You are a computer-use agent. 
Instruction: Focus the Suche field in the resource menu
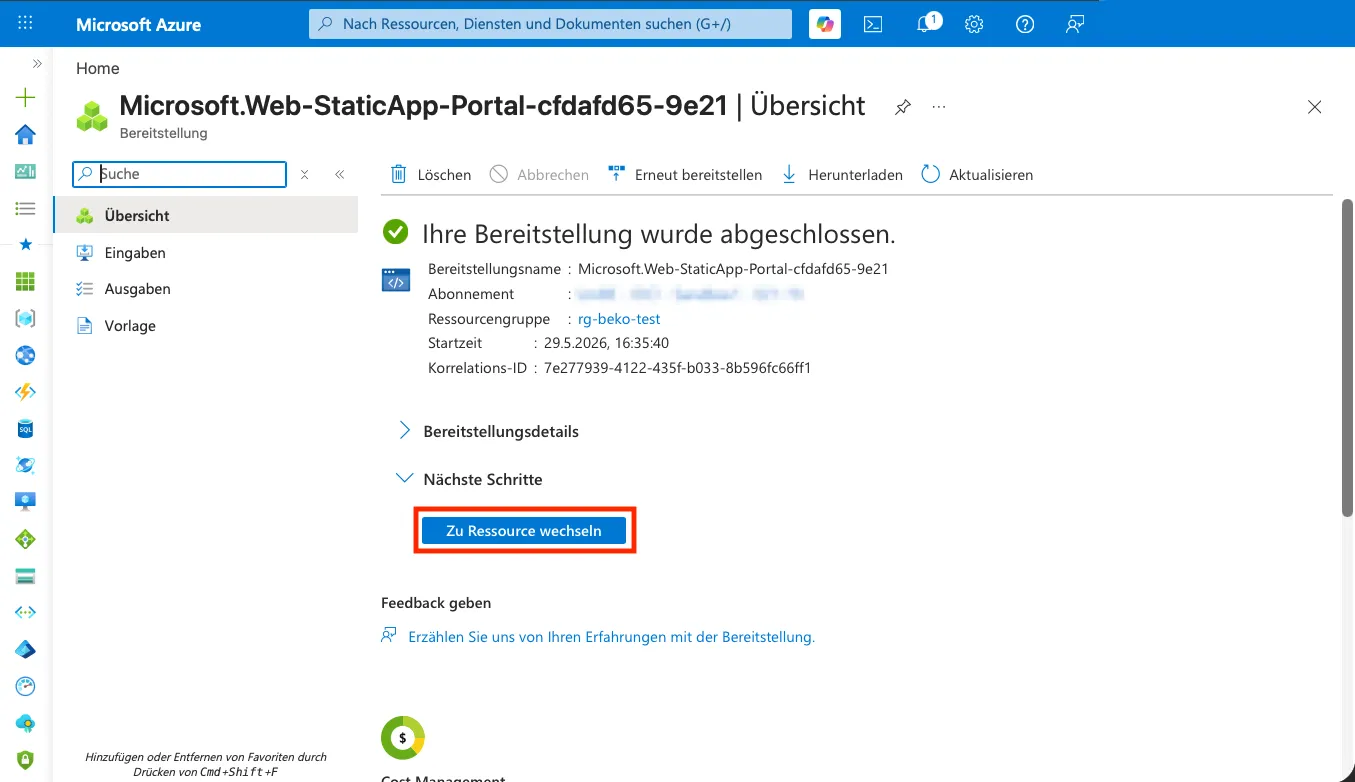pyautogui.click(x=180, y=174)
